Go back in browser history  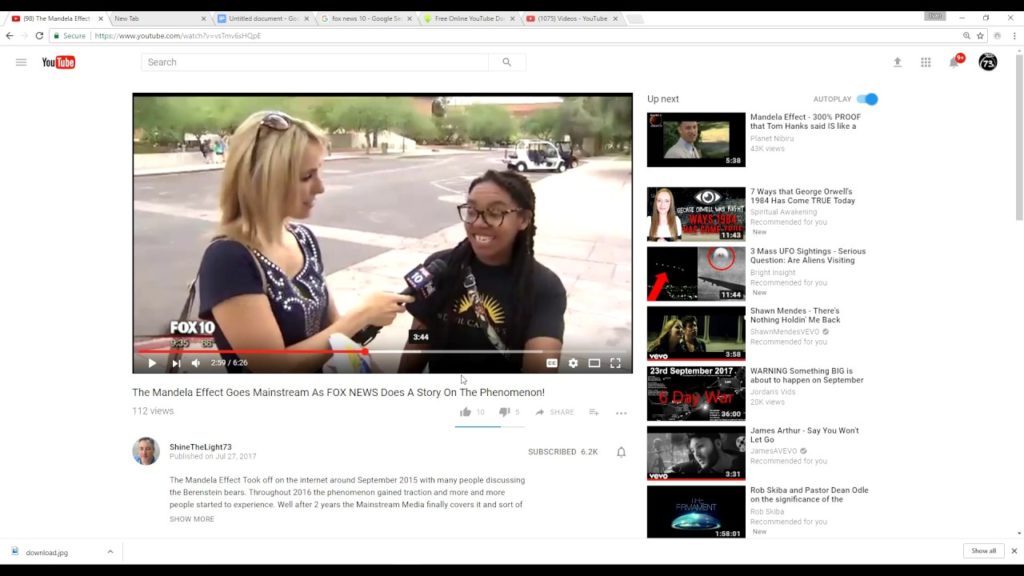(9, 36)
